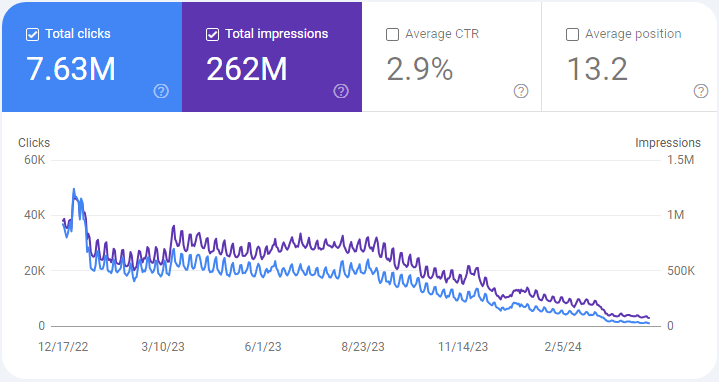Click the 12/17/22 date label
This screenshot has height=382, width=719.
[x=63, y=347]
